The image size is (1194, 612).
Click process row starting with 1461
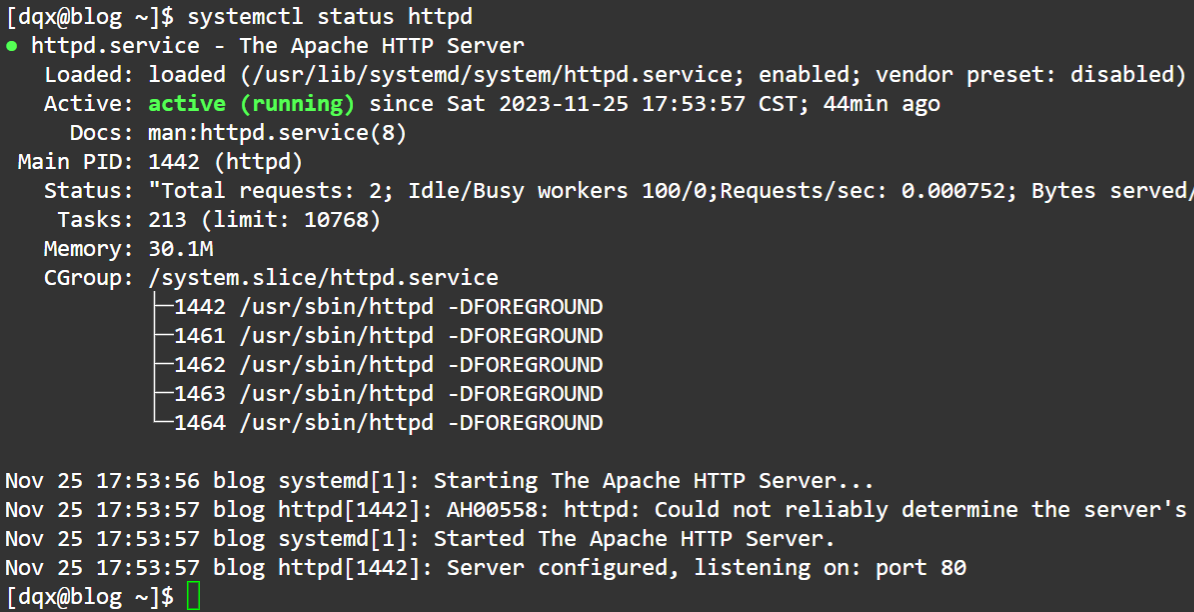tap(388, 336)
